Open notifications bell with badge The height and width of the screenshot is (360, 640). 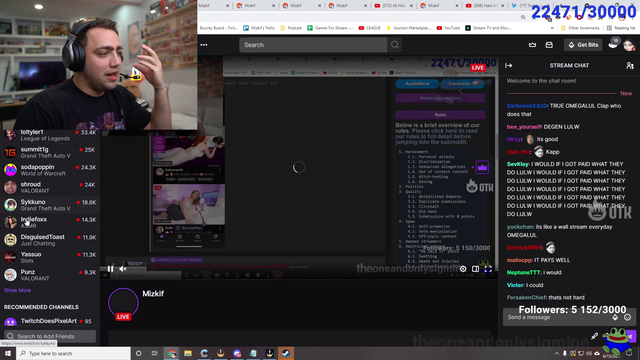click(x=613, y=44)
